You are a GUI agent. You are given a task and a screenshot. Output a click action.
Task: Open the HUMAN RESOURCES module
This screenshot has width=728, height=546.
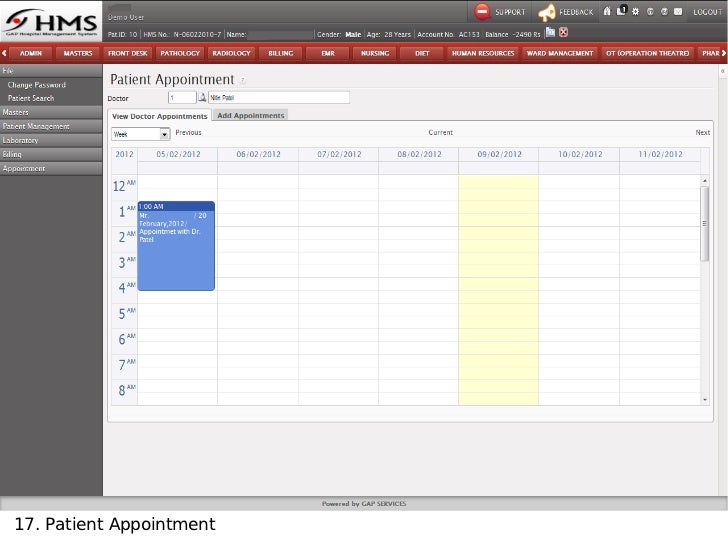tap(483, 53)
